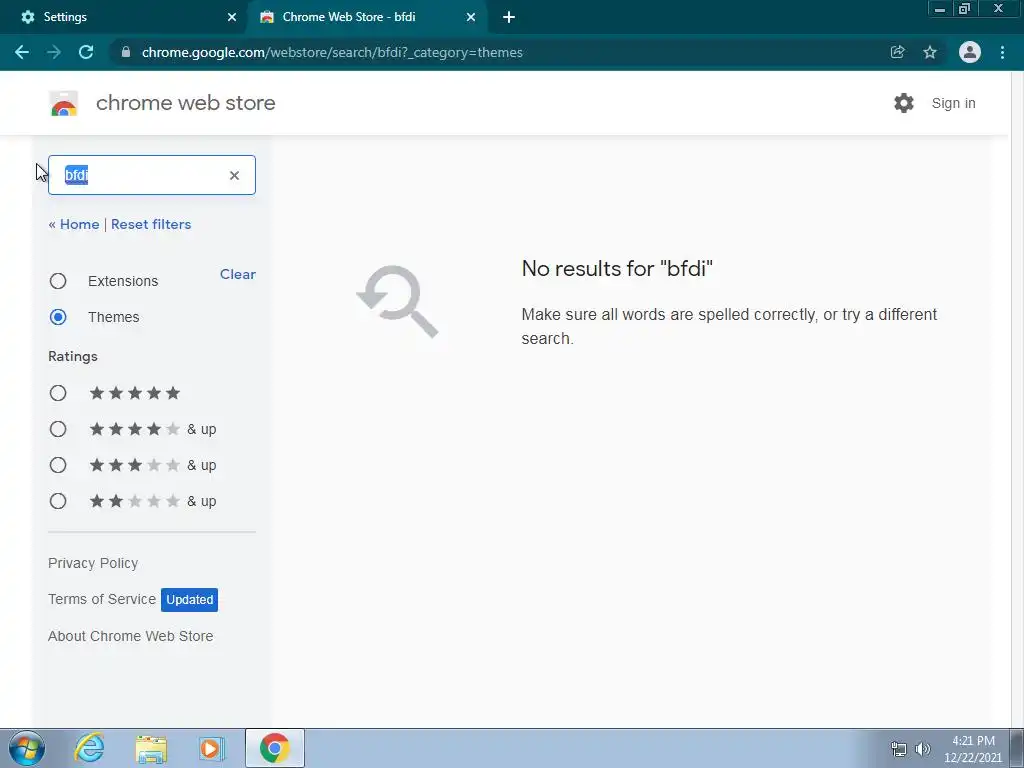Click the blue Updated badge
Screen dimensions: 1024x768
[189, 600]
